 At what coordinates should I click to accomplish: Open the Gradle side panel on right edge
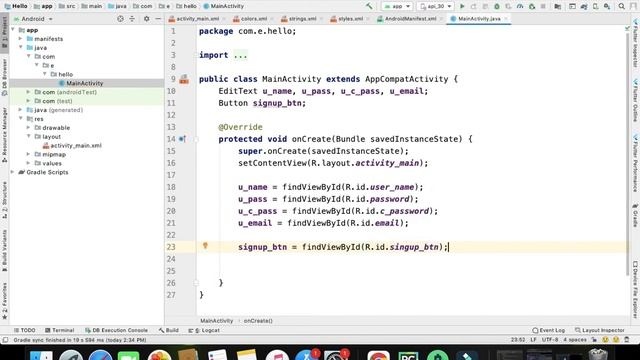point(636,215)
